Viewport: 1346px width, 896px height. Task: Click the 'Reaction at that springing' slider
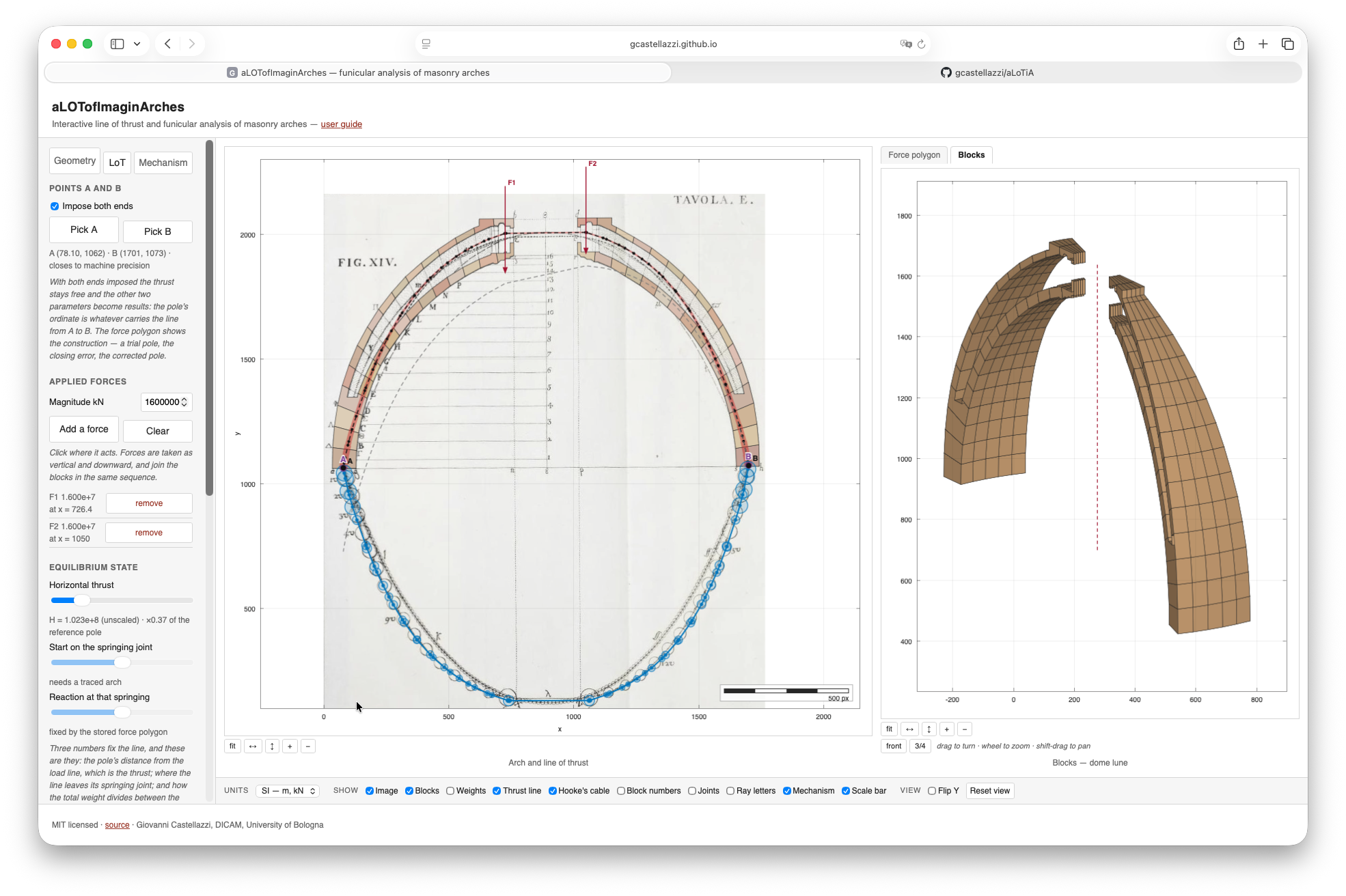[122, 712]
